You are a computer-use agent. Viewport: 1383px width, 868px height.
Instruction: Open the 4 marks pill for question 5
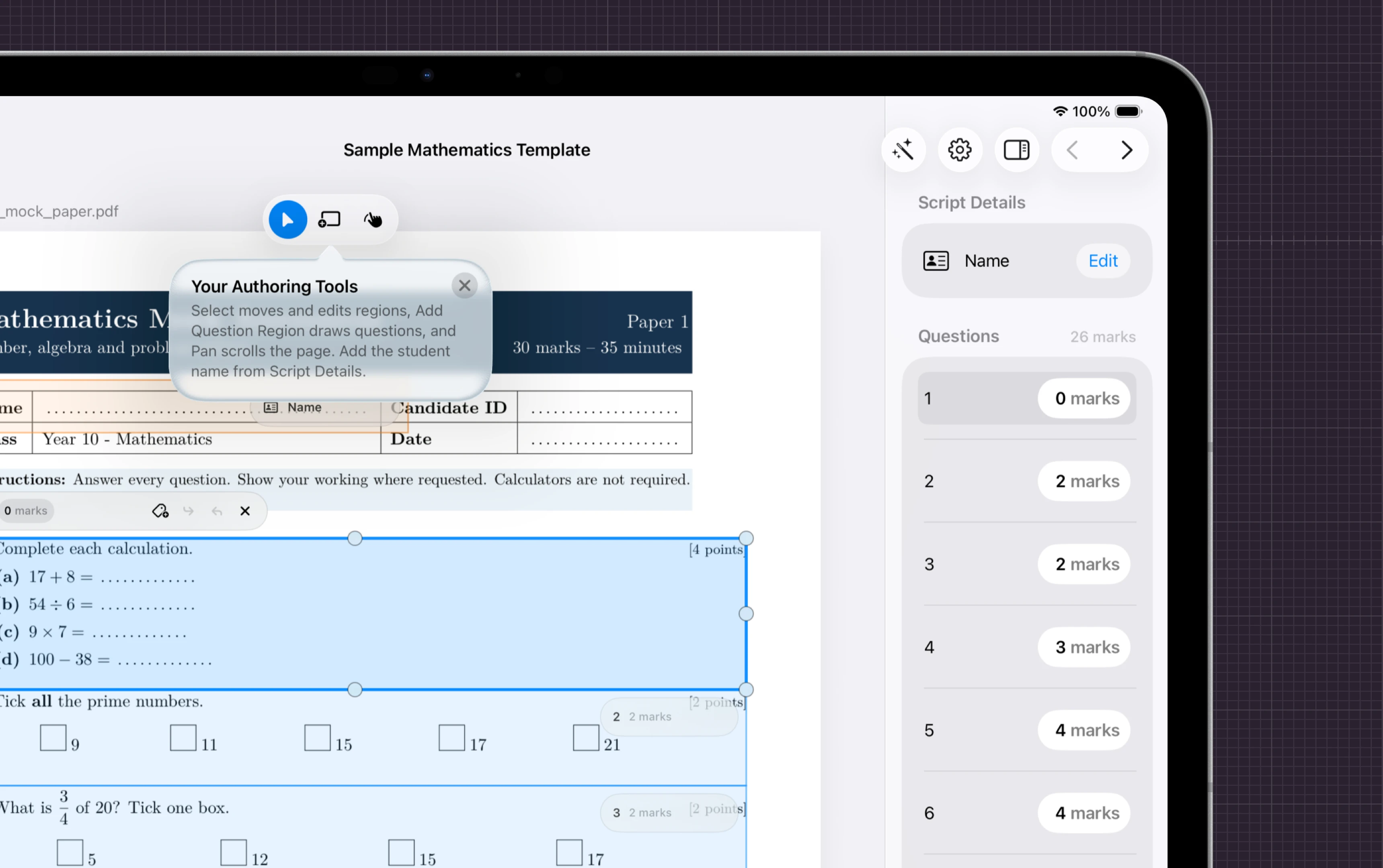click(1084, 730)
